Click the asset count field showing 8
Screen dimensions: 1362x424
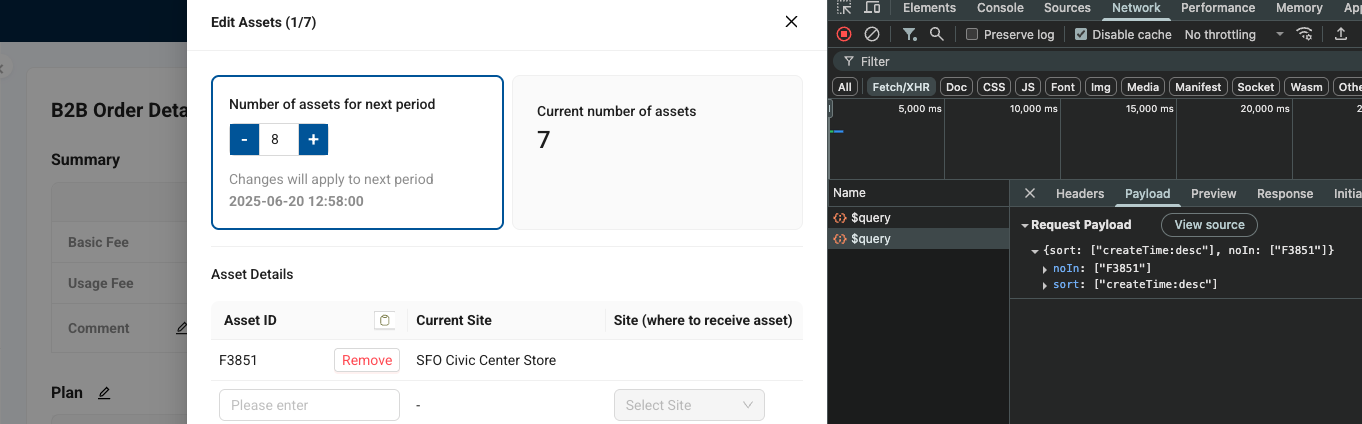point(278,140)
